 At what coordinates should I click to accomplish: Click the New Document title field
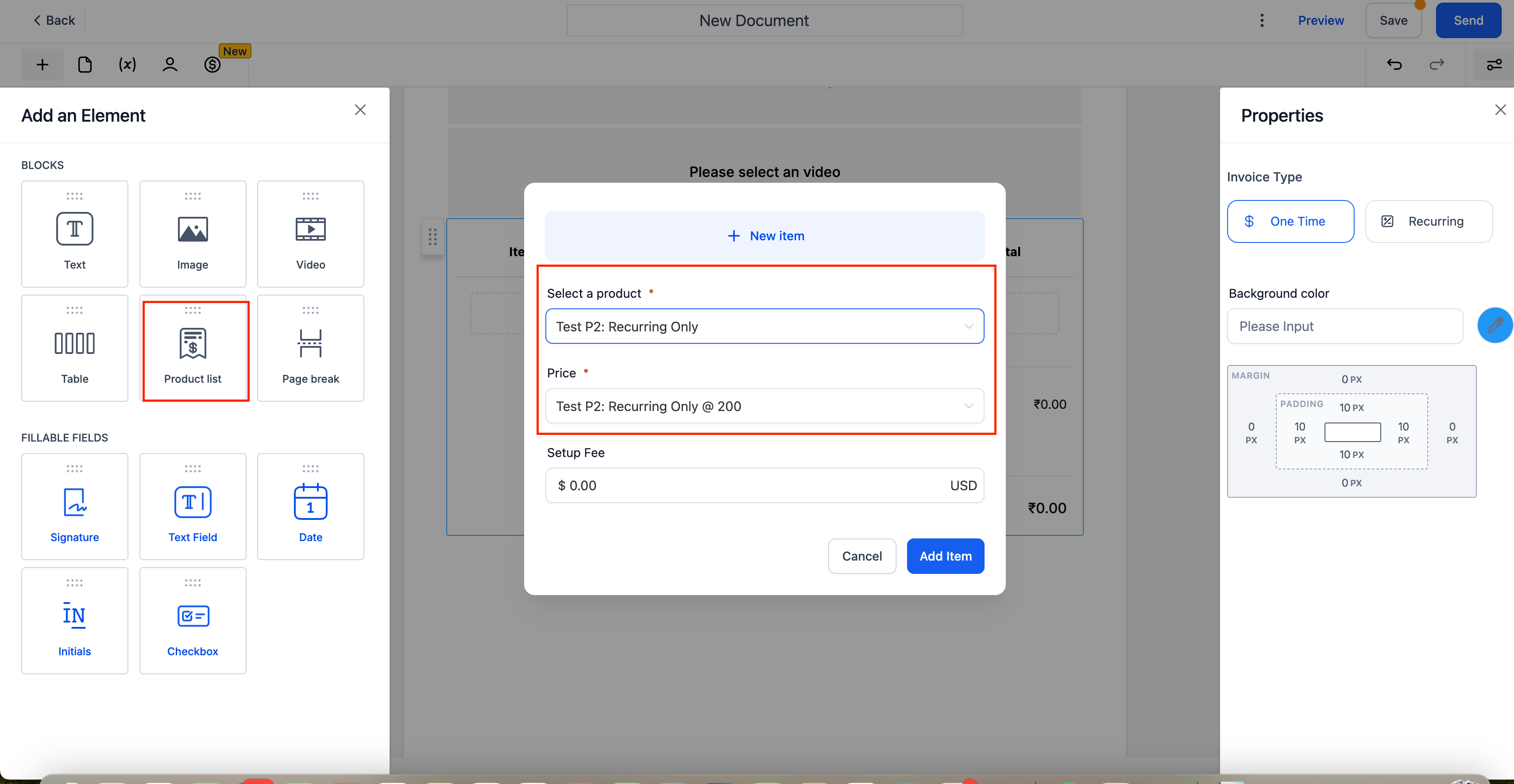point(765,20)
